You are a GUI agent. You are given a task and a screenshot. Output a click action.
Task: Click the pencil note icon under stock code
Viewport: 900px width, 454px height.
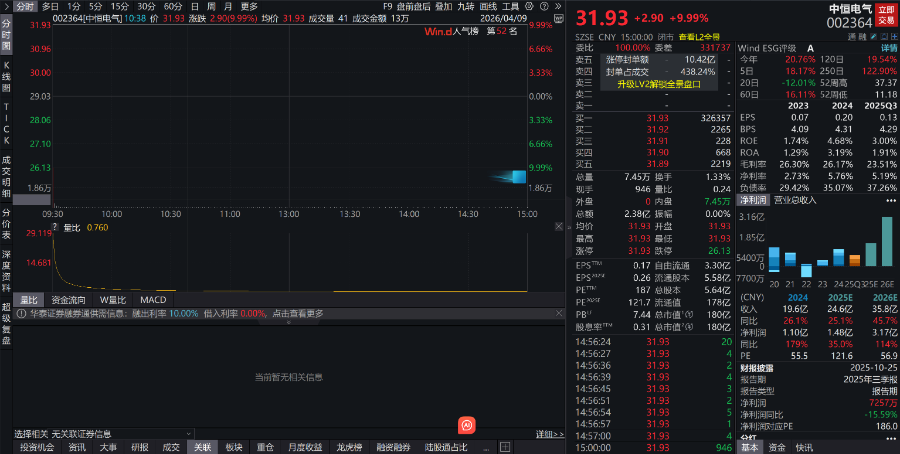[x=874, y=36]
